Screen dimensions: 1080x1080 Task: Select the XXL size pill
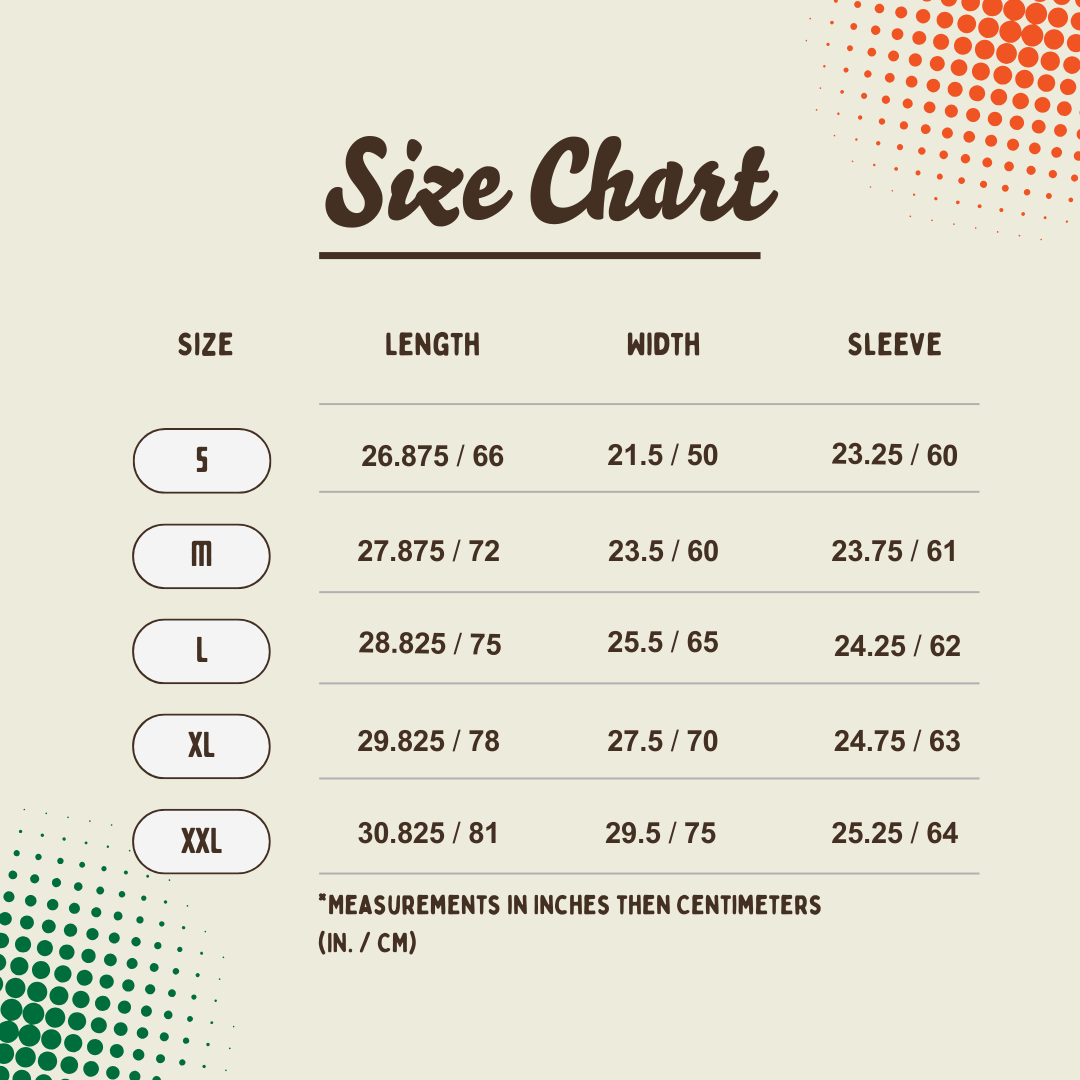click(x=201, y=842)
